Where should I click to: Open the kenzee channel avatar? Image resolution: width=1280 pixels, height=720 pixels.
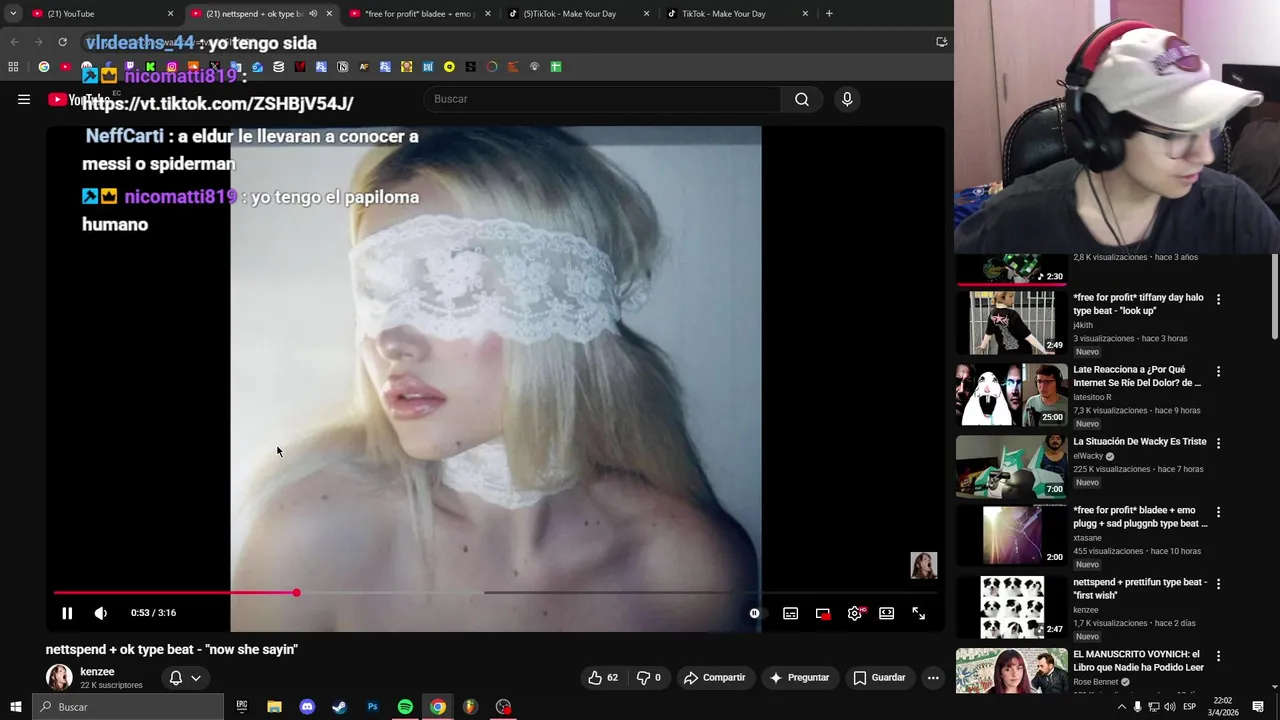59,677
